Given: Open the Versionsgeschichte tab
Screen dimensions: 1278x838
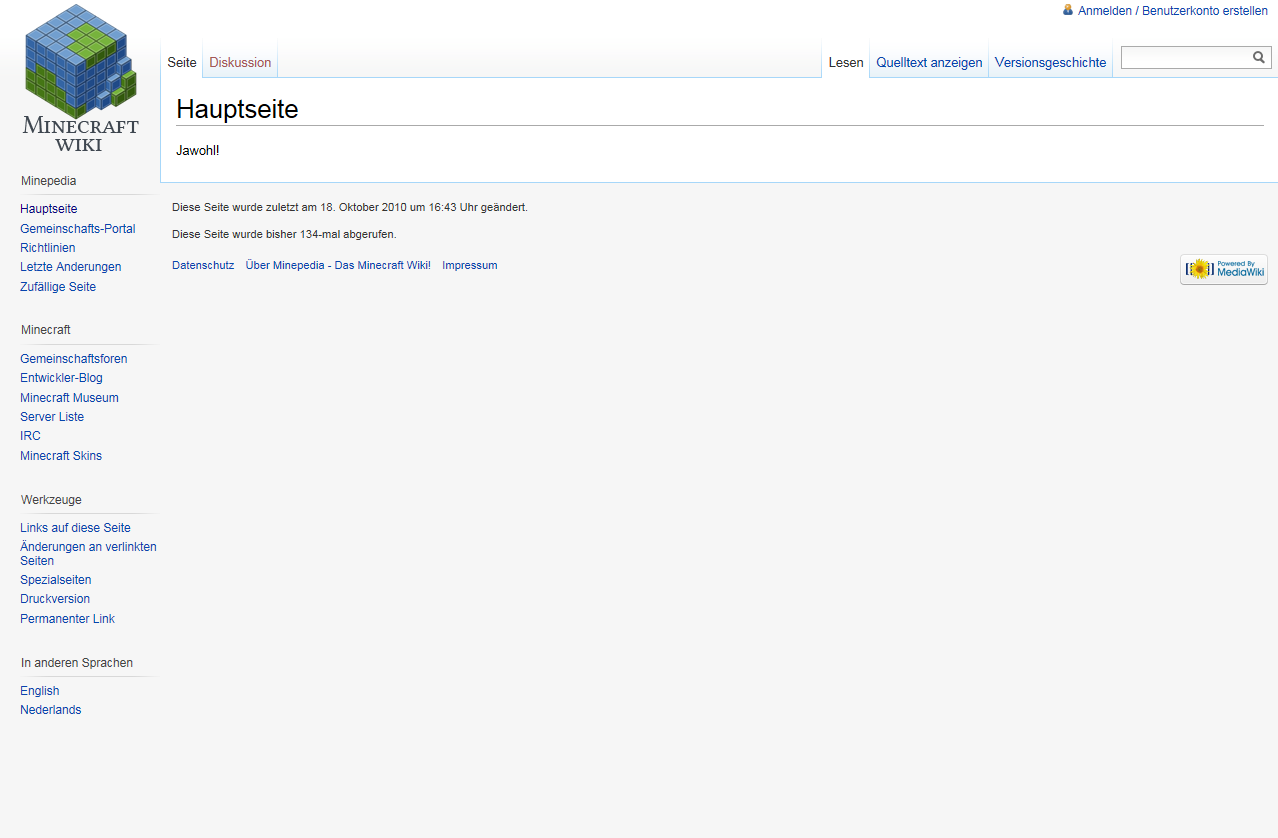Looking at the screenshot, I should point(1050,62).
